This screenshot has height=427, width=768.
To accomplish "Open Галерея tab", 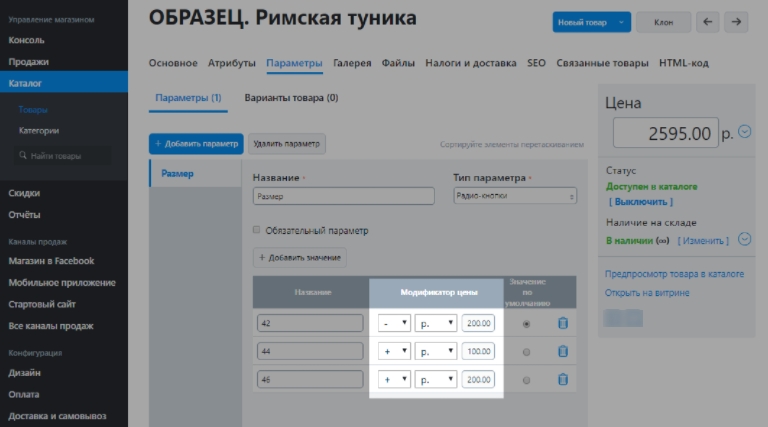I will [x=352, y=63].
